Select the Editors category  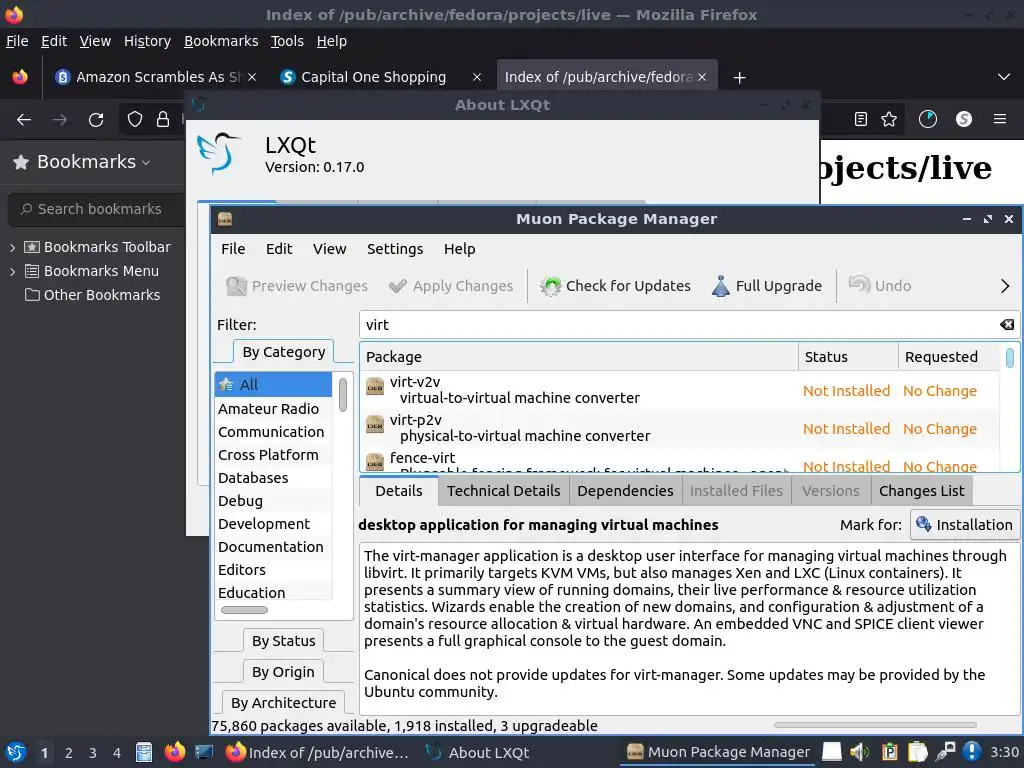tap(273, 569)
